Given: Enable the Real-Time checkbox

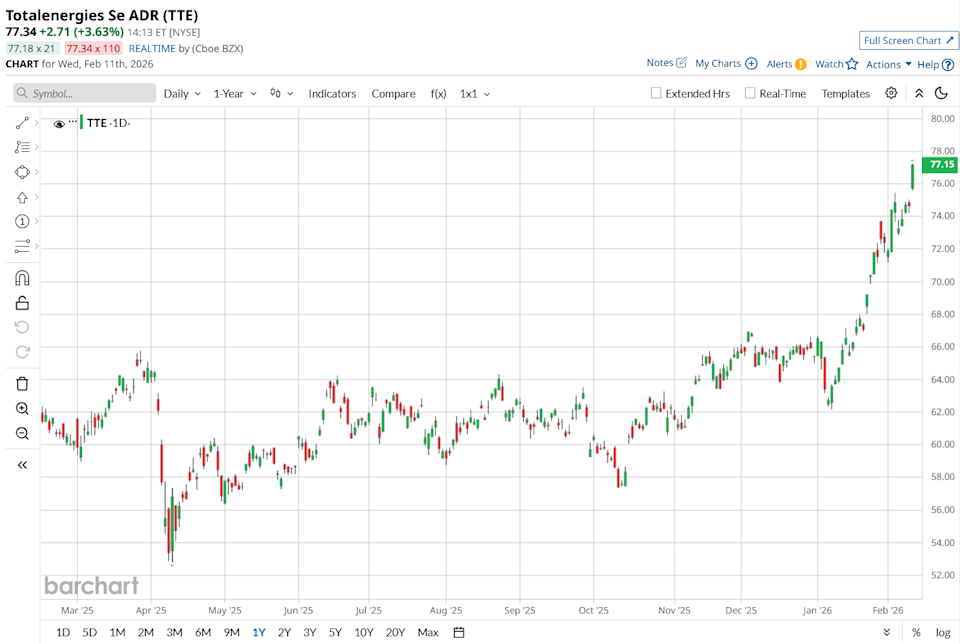Looking at the screenshot, I should 751,93.
